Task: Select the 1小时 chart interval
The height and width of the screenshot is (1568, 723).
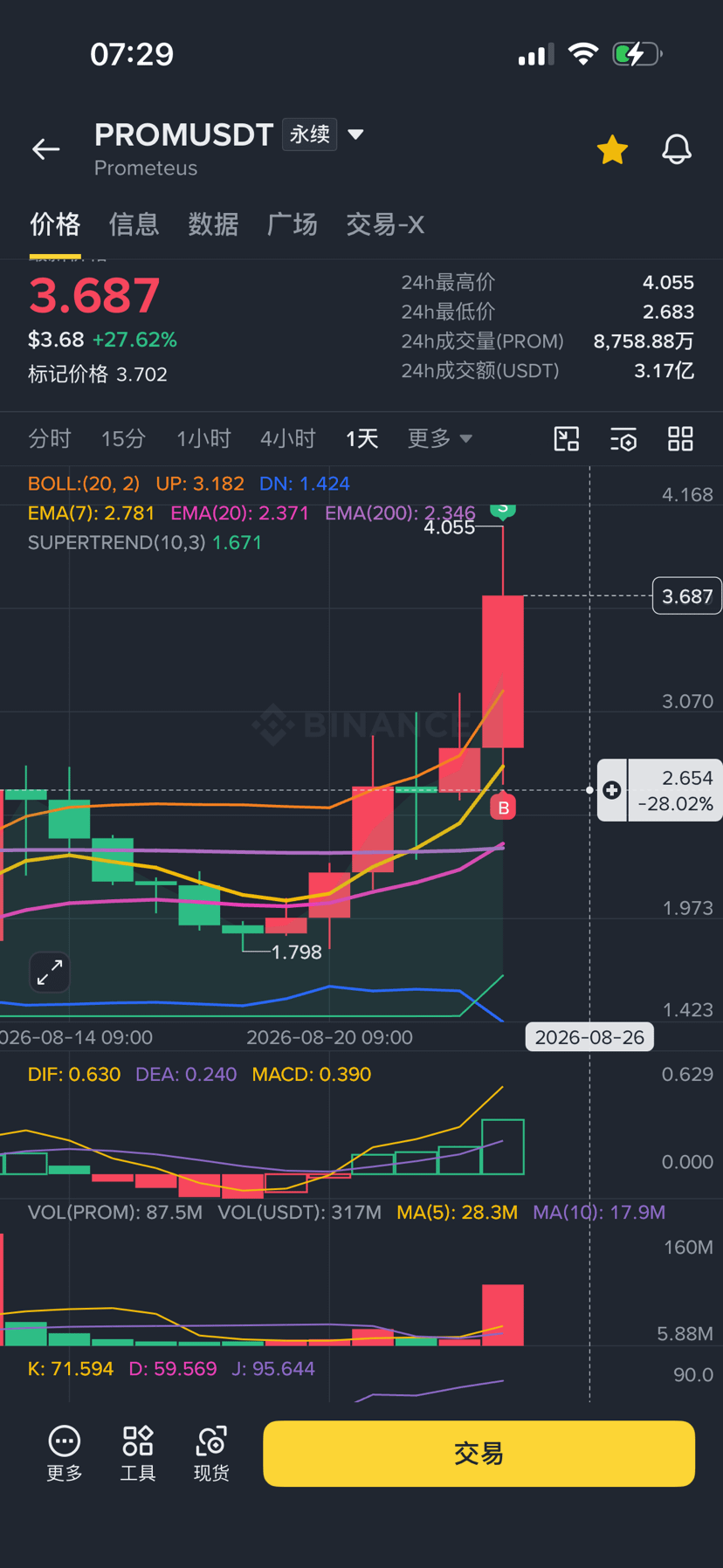Action: pyautogui.click(x=203, y=438)
